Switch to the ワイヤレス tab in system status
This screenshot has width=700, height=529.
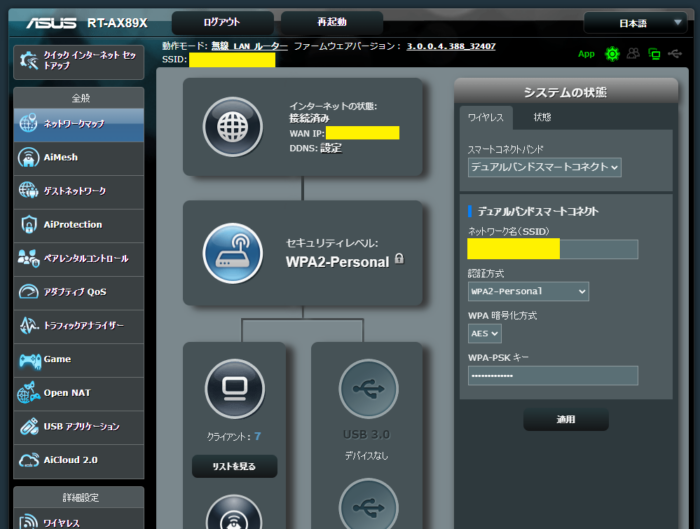point(486,117)
